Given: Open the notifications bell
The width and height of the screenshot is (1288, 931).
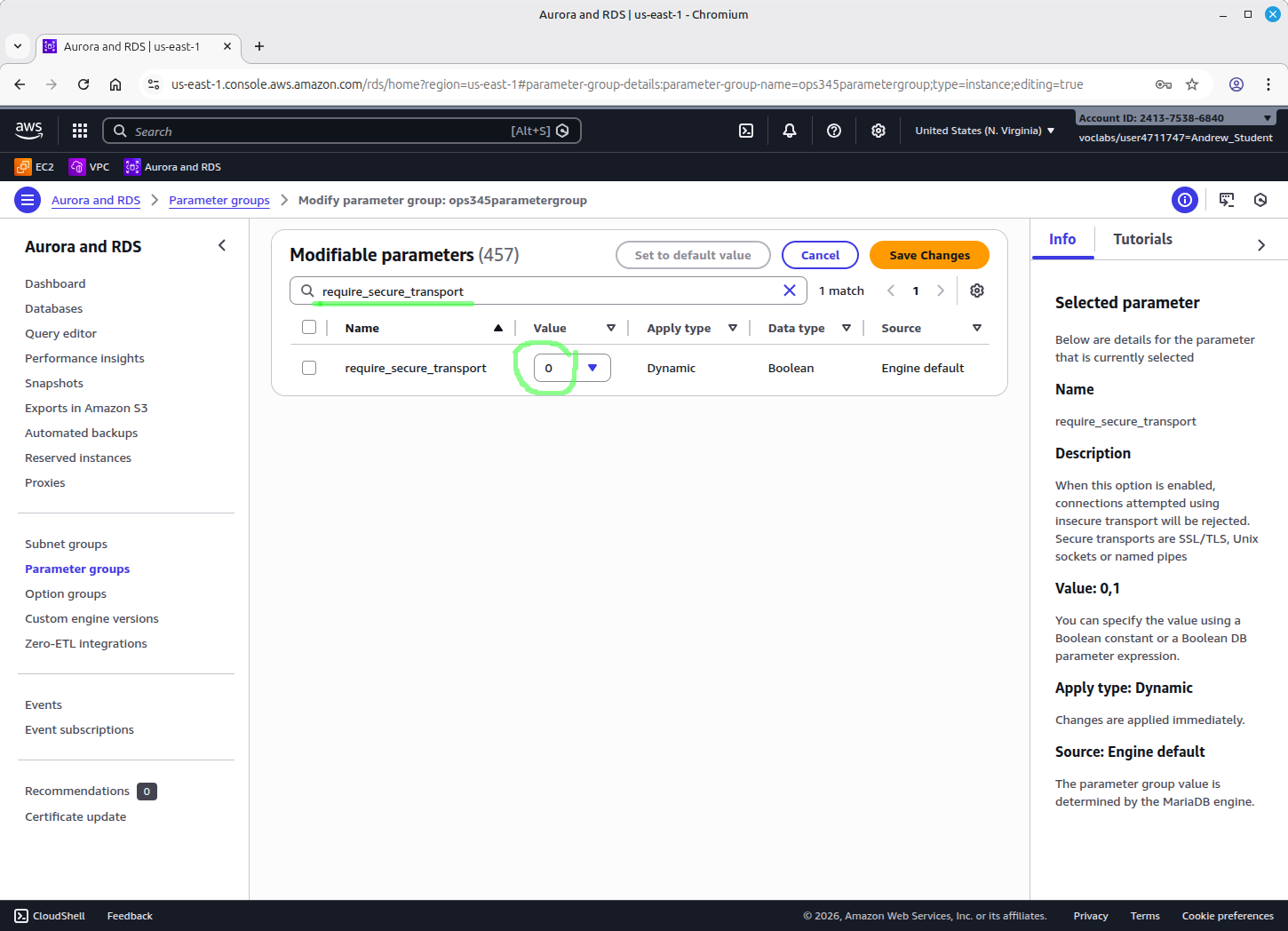Looking at the screenshot, I should pos(790,131).
